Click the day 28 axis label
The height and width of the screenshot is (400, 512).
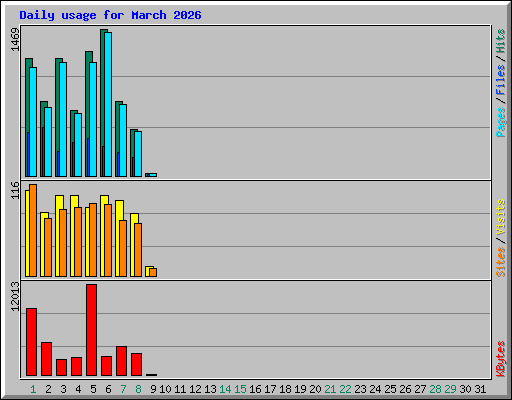click(435, 389)
